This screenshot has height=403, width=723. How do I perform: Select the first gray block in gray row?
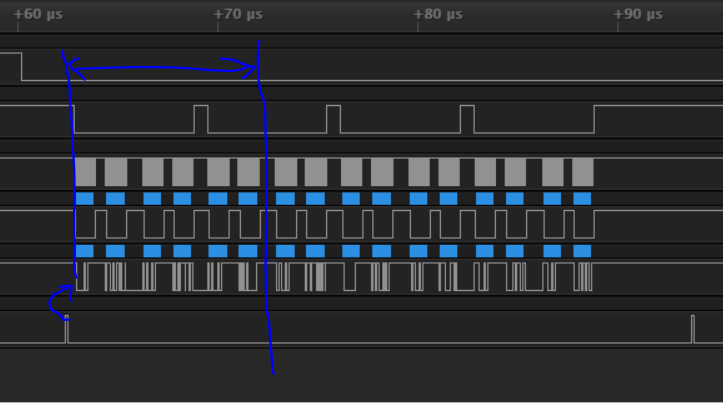pyautogui.click(x=86, y=172)
